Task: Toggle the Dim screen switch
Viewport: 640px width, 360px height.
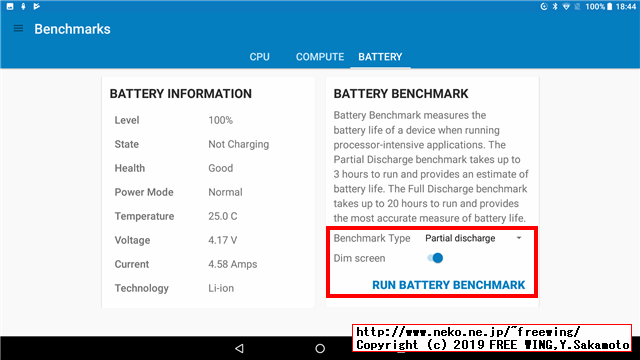Action: pos(435,258)
